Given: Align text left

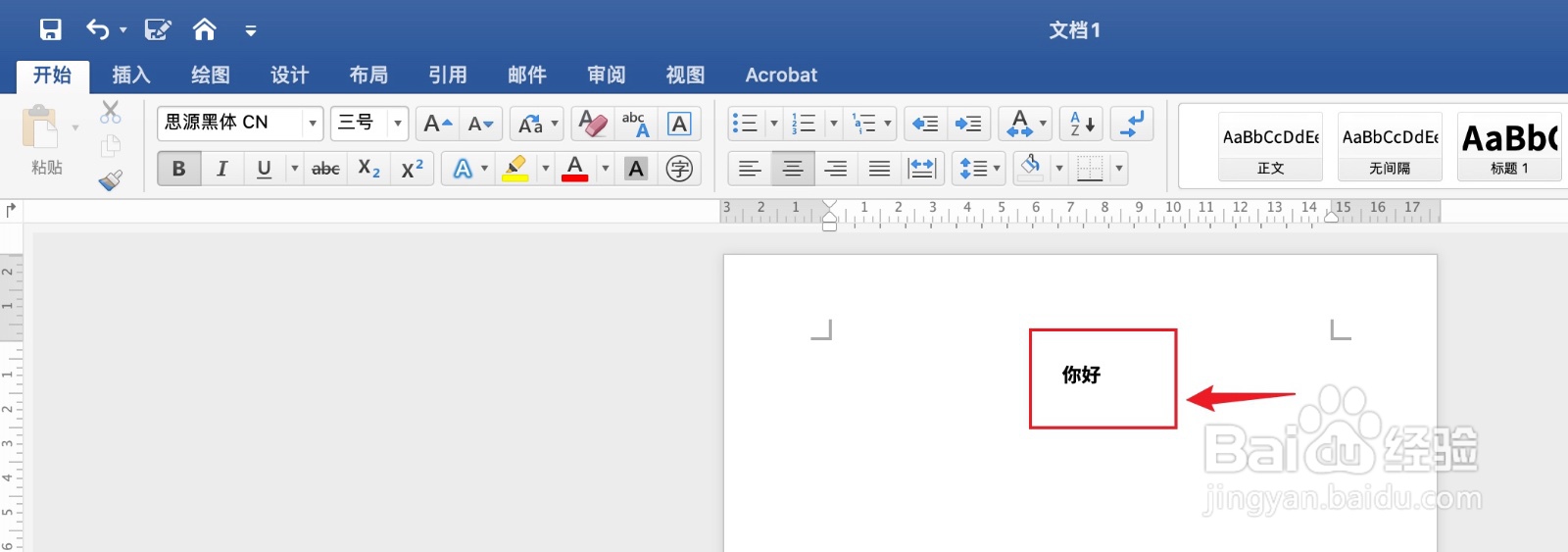Looking at the screenshot, I should (750, 169).
